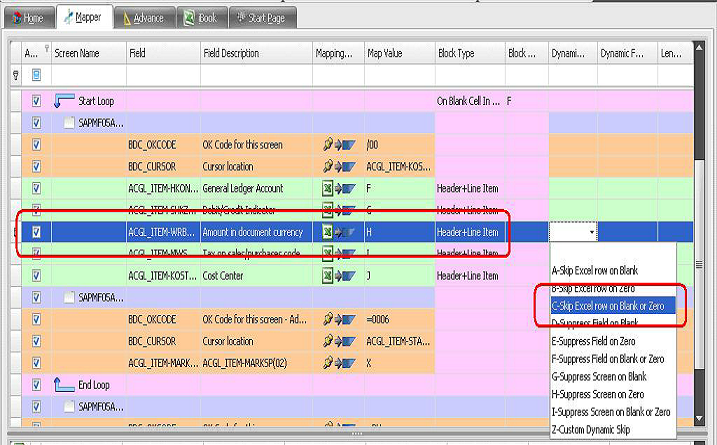This screenshot has width=717, height=445.
Task: Click mapping icon for ACGL_ITEM-MARKSP(02) row
Action: pos(338,363)
